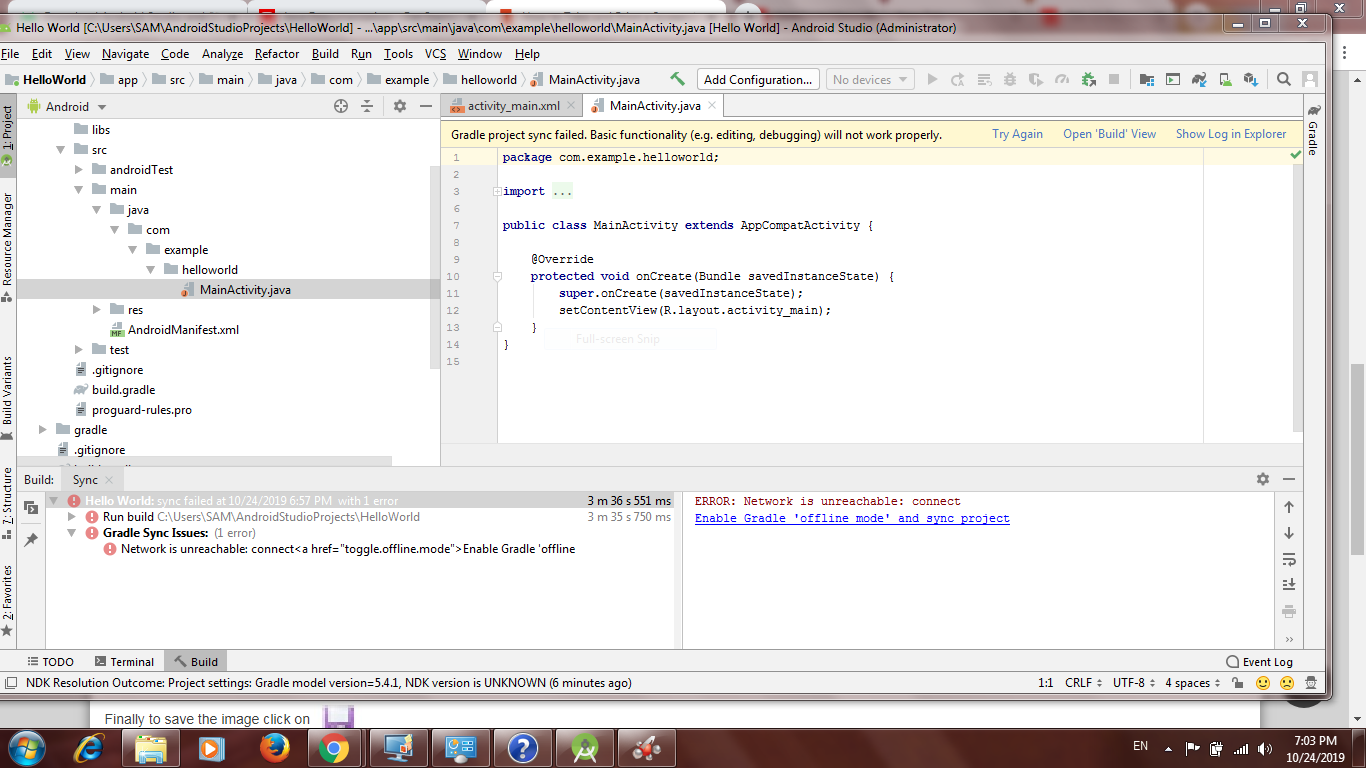This screenshot has width=1366, height=768.
Task: Click the Toggle view icon in Build panel
Action: coord(31,507)
